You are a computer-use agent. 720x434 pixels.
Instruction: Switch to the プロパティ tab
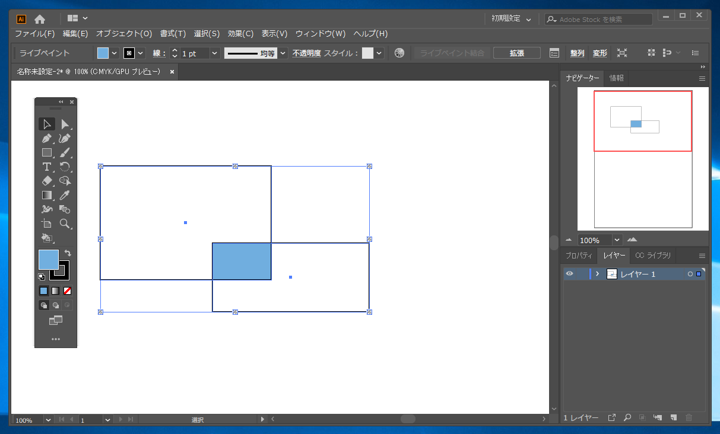[x=579, y=256]
